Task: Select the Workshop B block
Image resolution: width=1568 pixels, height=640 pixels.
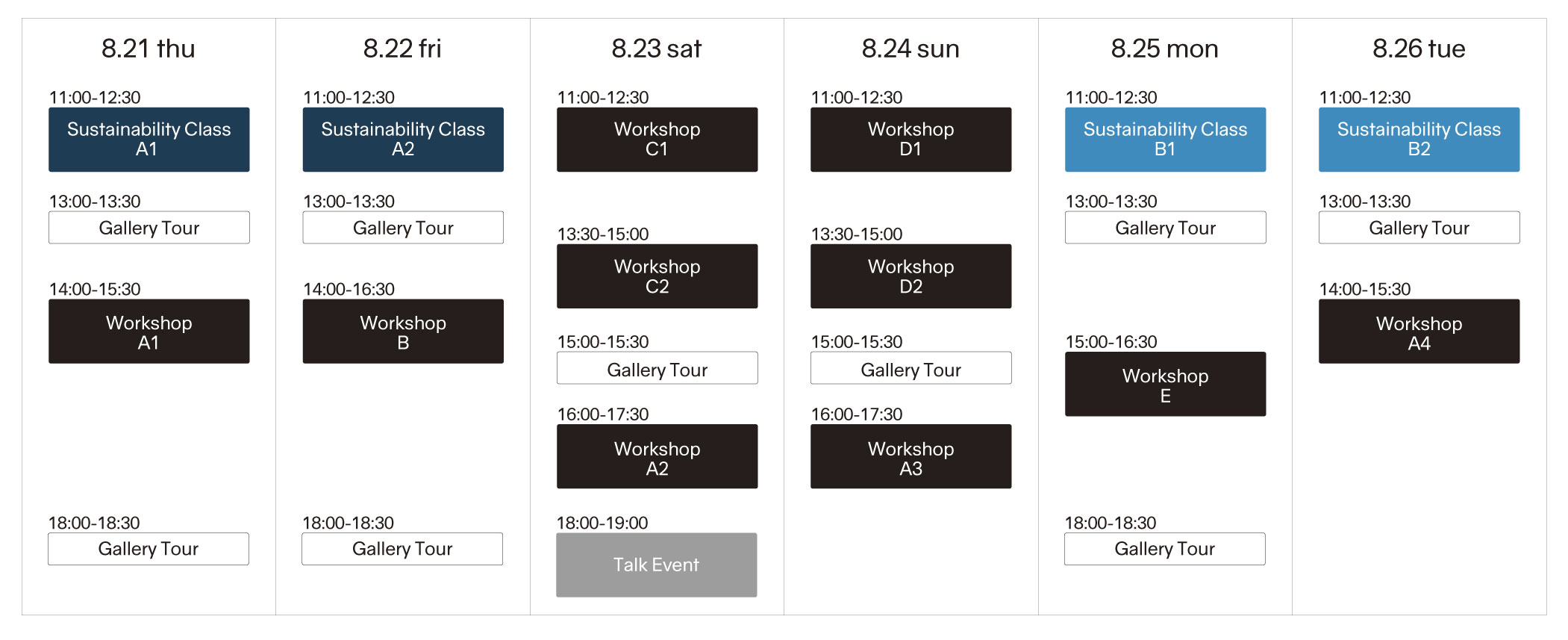Action: click(403, 332)
